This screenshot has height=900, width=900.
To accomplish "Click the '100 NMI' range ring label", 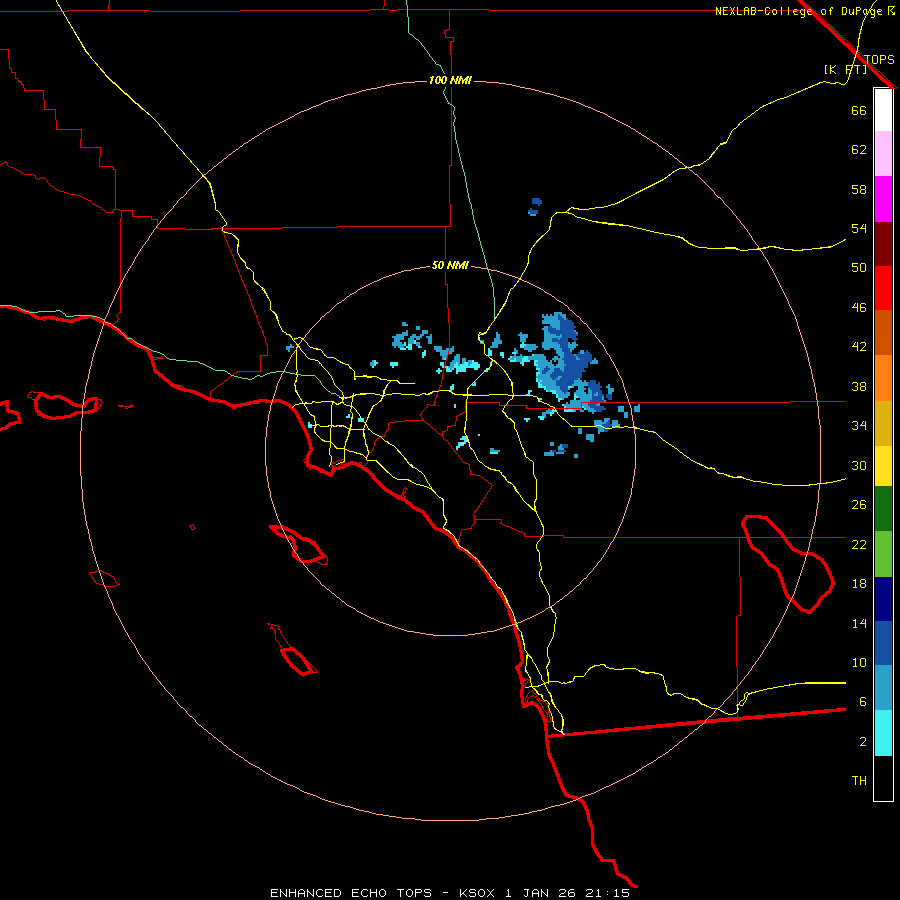I will (450, 80).
